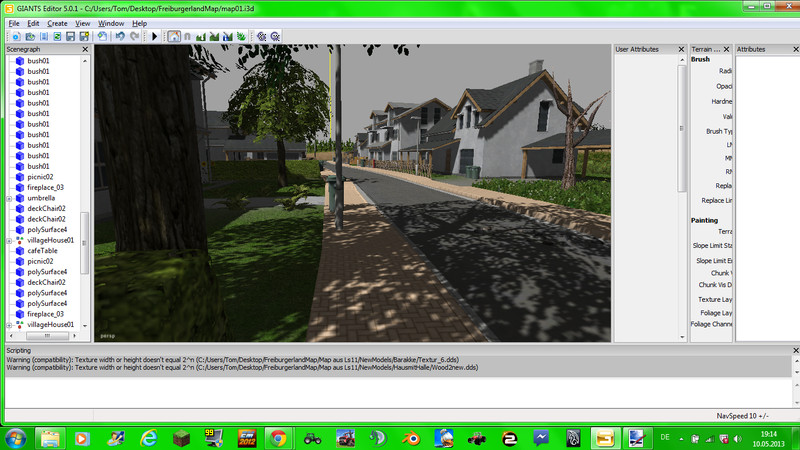Open the Window menu

111,23
